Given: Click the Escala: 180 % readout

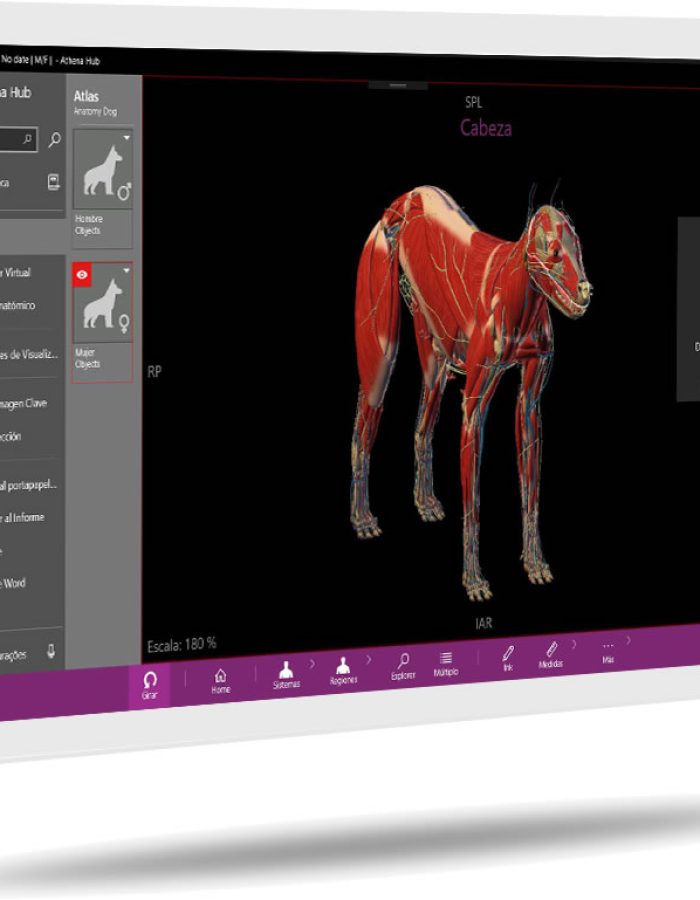Looking at the screenshot, I should click(181, 645).
